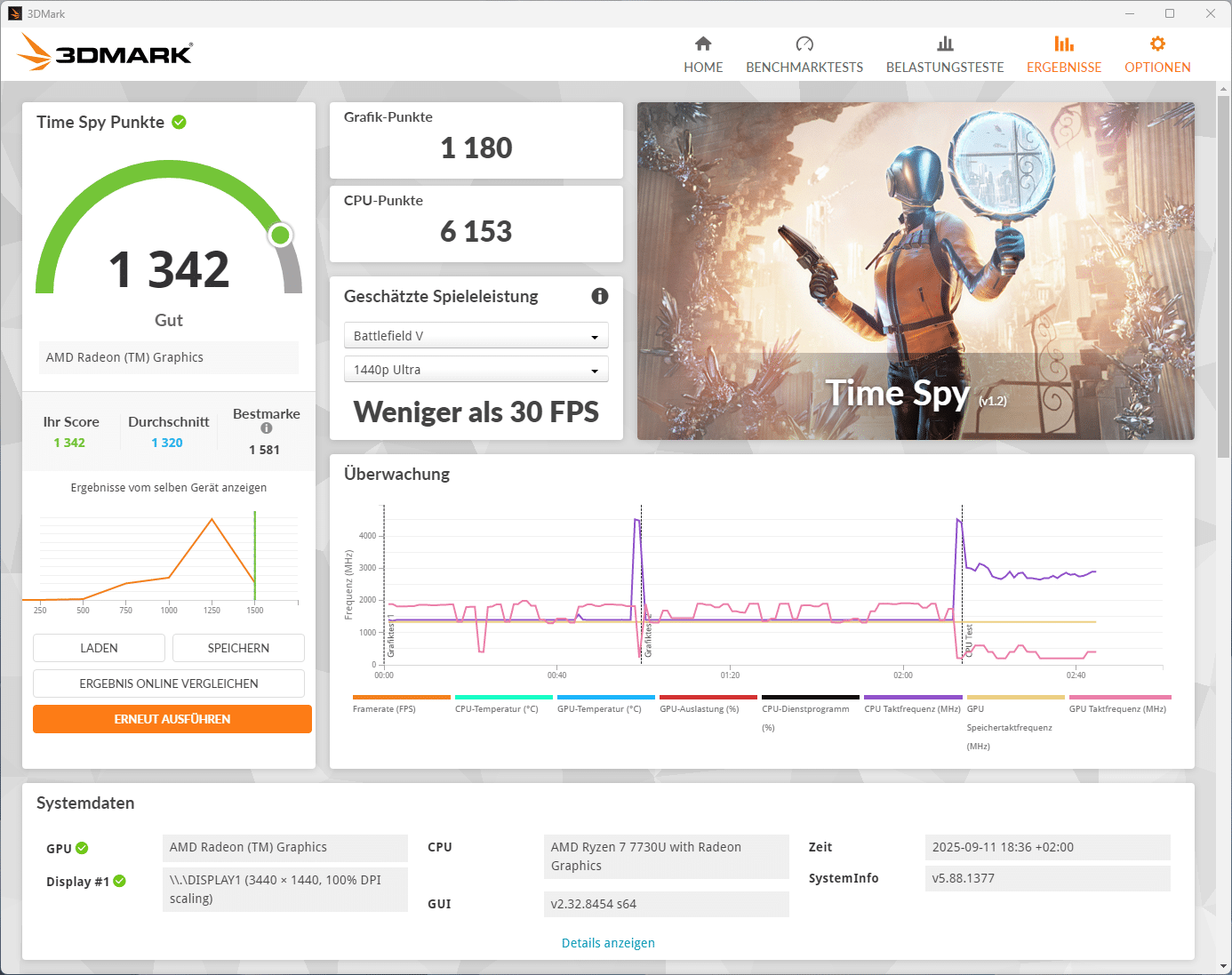Open the Battlefield V game dropdown
The image size is (1232, 975).
point(476,336)
